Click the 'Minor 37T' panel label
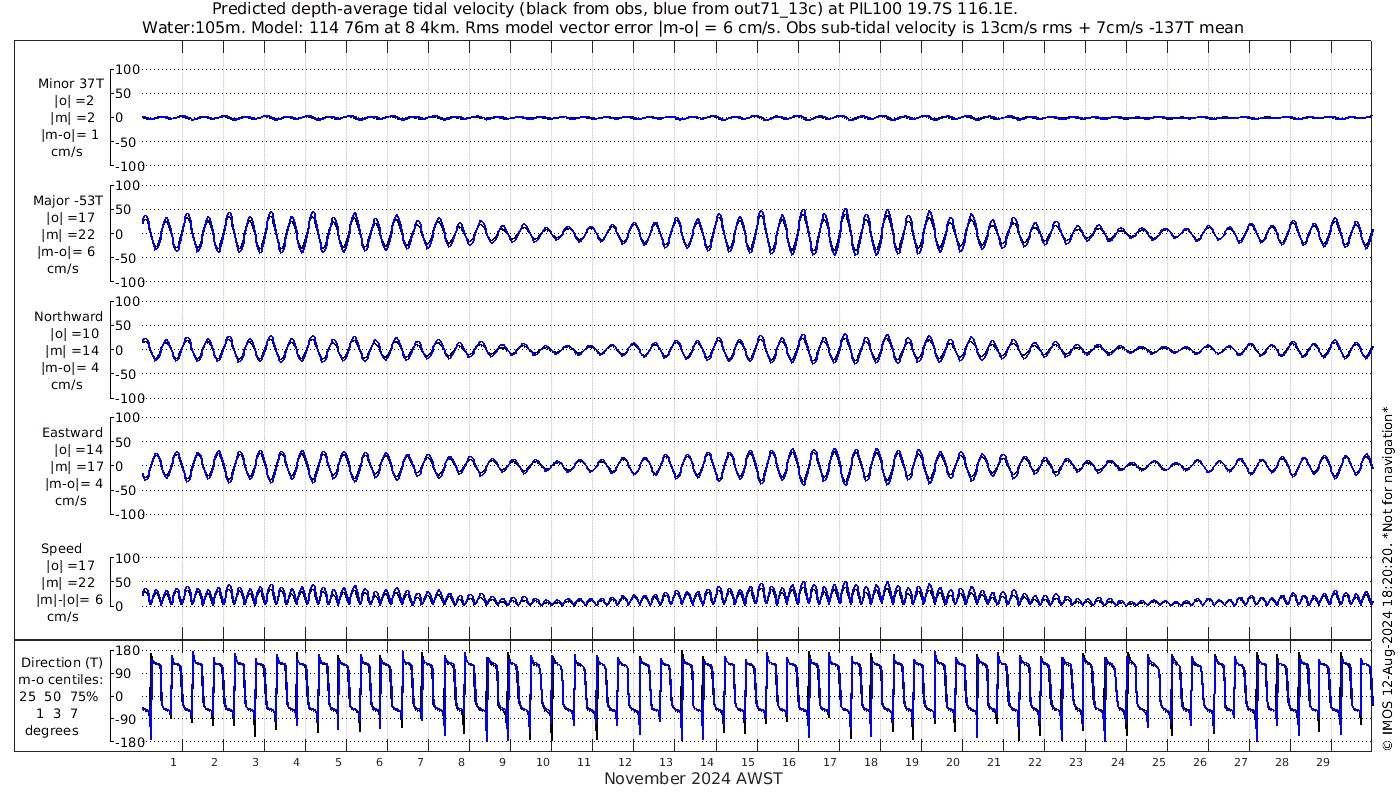 point(70,84)
